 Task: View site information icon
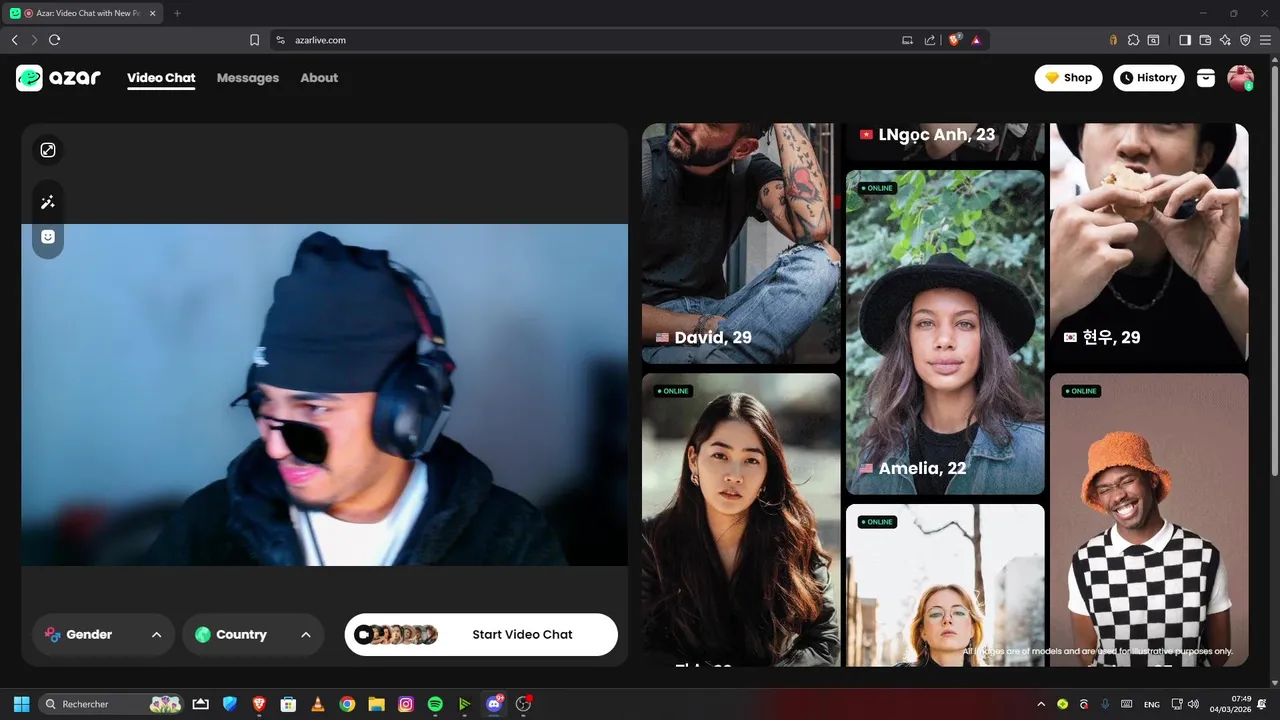coord(281,40)
